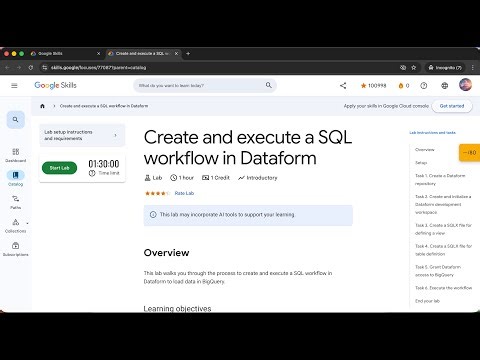Jump to Task 4 SQLX file table definition
The height and width of the screenshot is (360, 480).
[x=443, y=250]
